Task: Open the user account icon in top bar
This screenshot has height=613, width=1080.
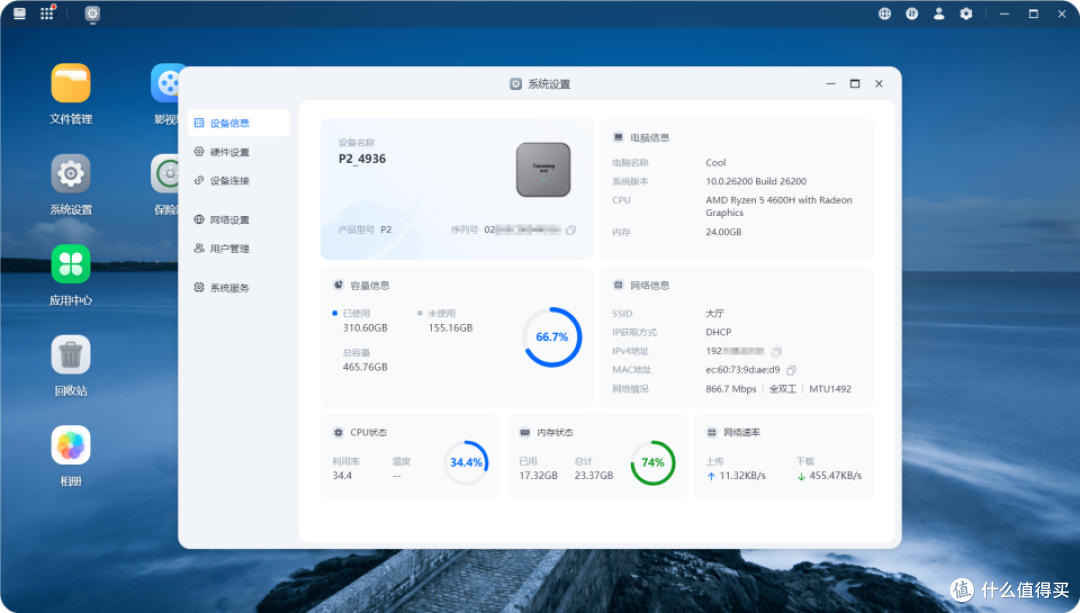Action: point(938,14)
